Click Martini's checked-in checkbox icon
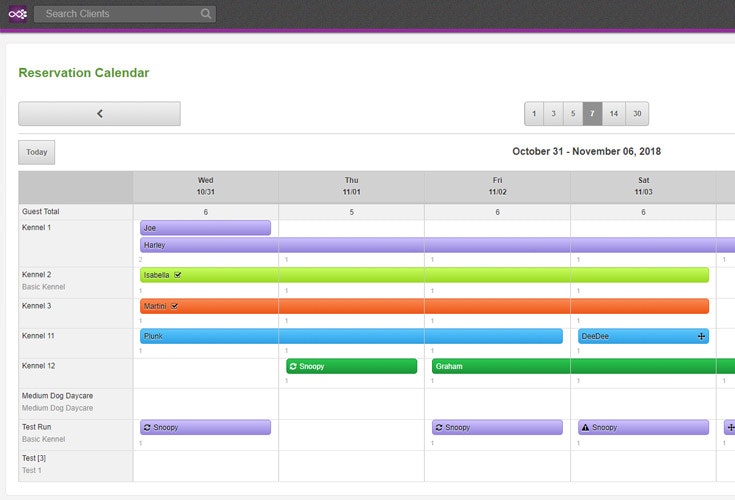 point(174,306)
